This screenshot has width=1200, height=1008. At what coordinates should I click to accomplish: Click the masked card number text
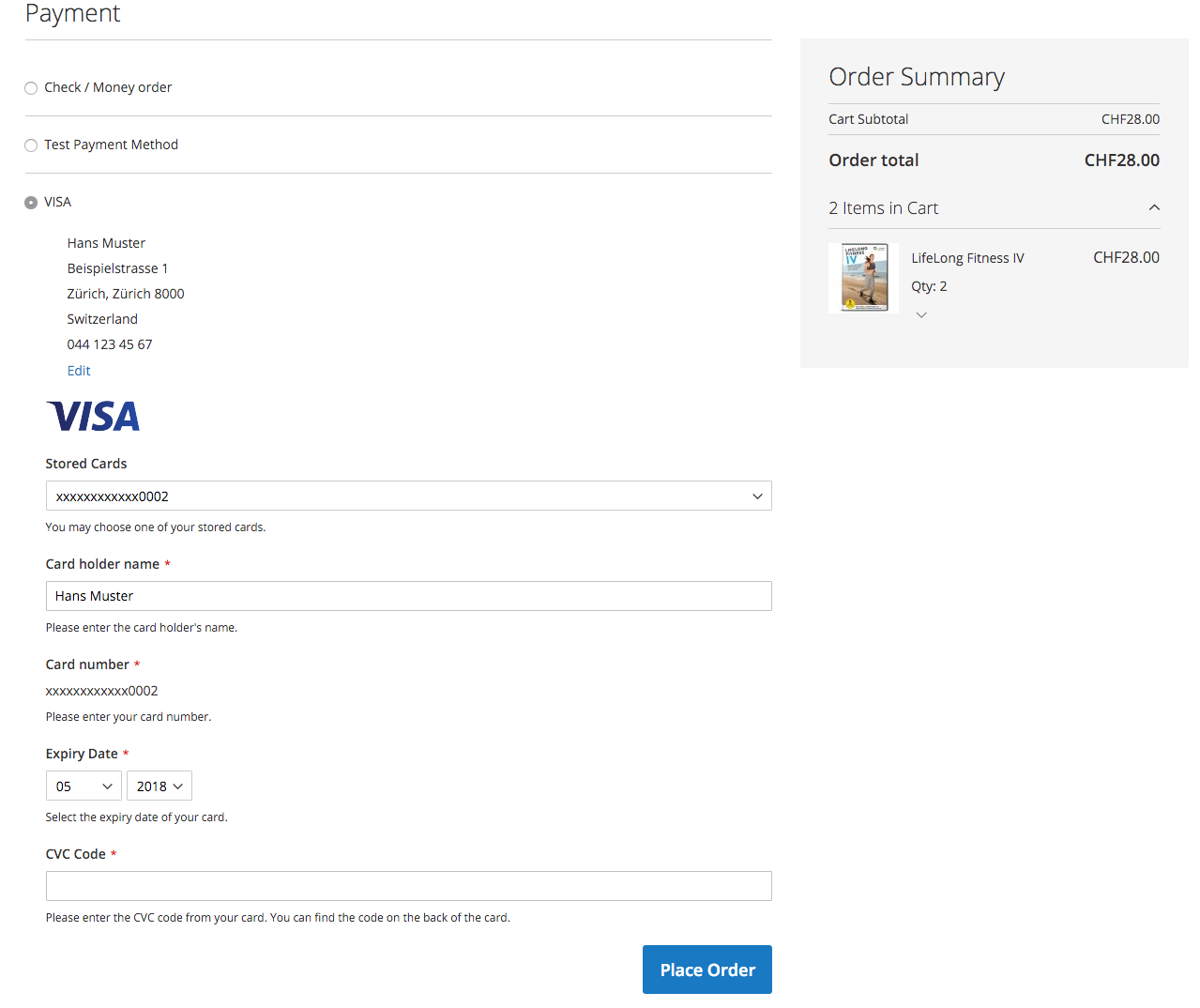[101, 691]
